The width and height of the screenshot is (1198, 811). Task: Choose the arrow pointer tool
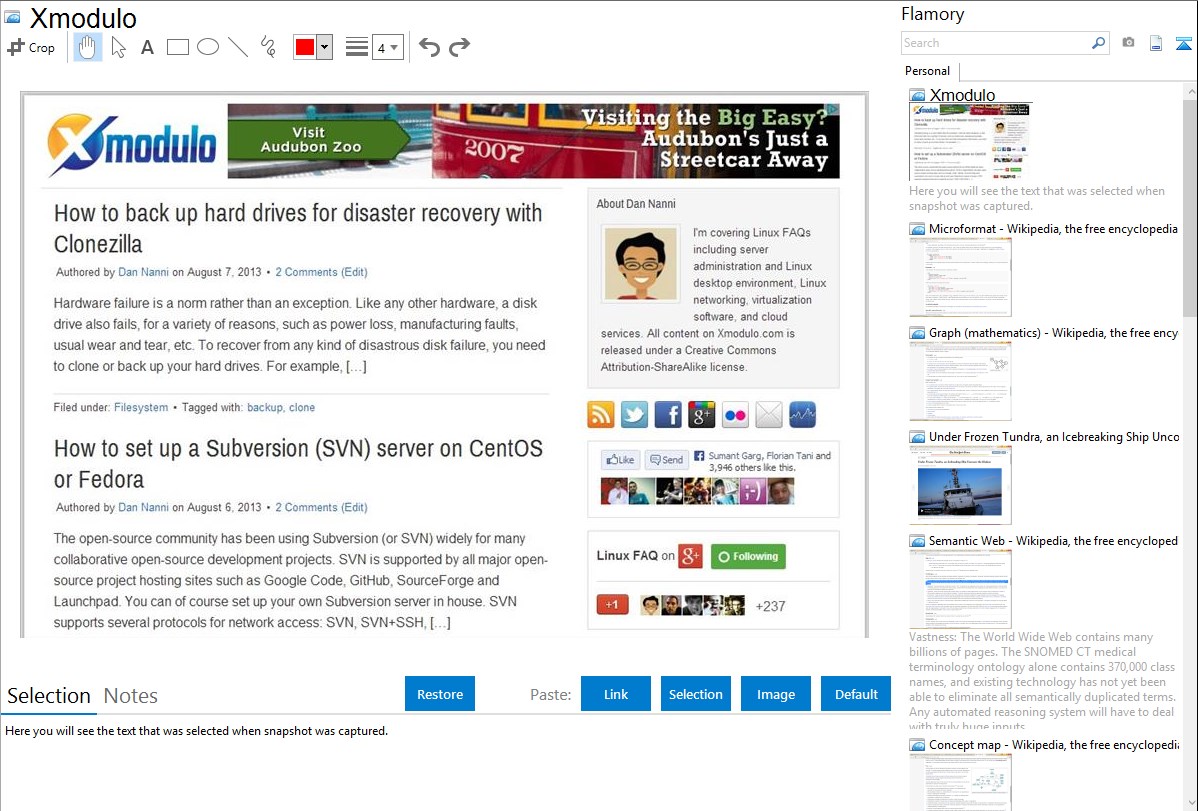coord(118,47)
